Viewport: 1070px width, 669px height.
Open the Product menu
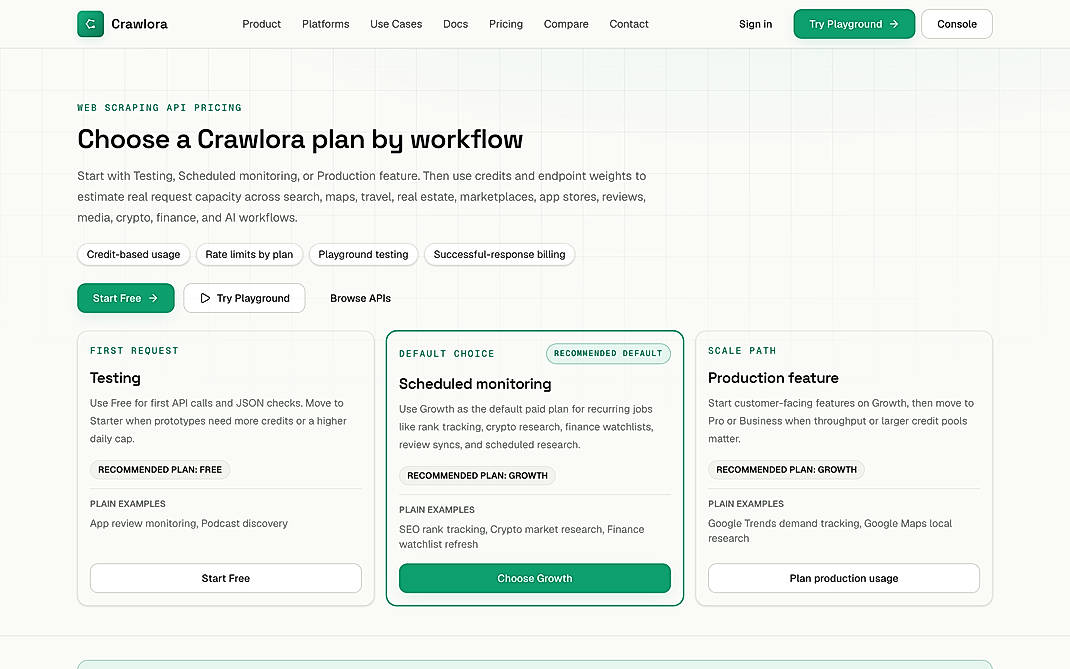tap(261, 24)
